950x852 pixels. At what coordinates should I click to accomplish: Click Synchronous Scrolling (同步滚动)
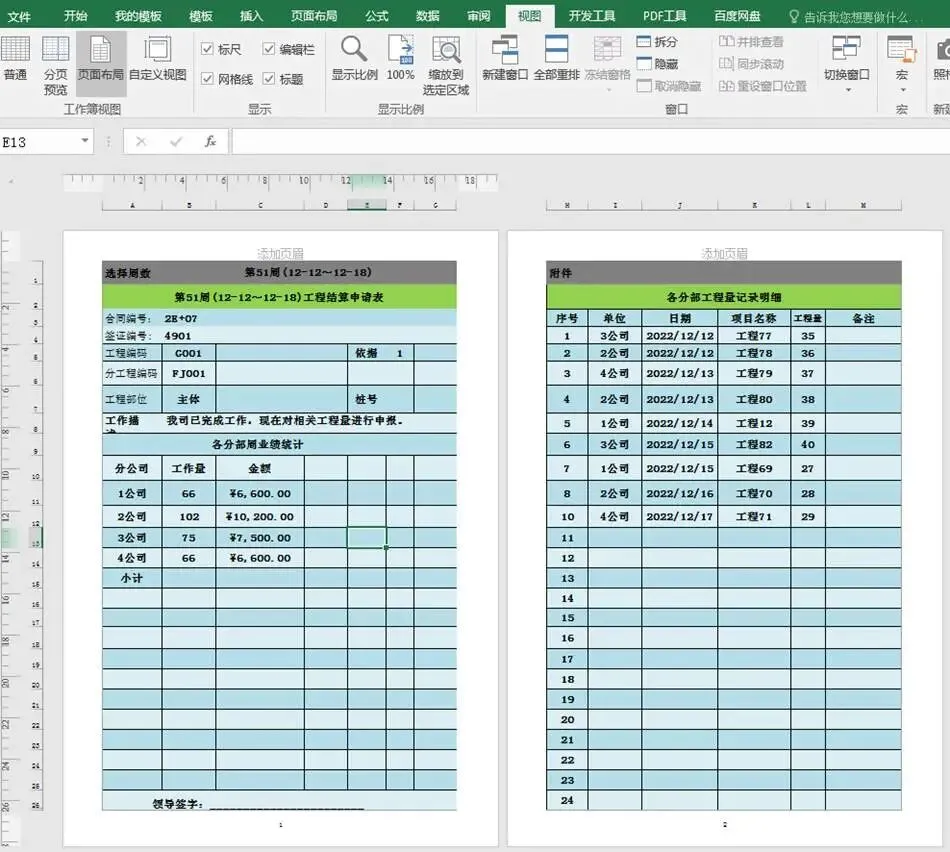[751, 64]
